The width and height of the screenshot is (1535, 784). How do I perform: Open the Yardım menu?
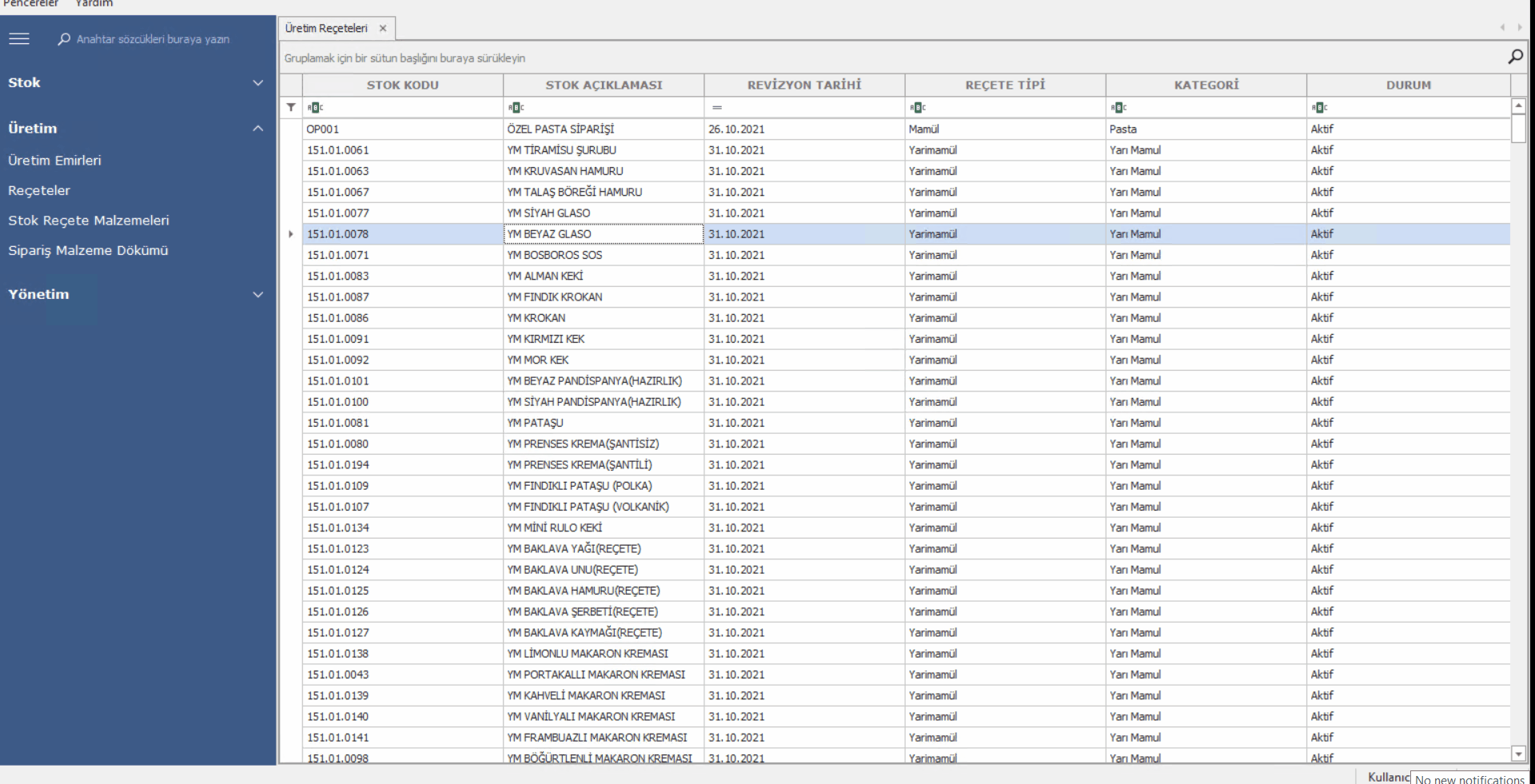click(94, 4)
